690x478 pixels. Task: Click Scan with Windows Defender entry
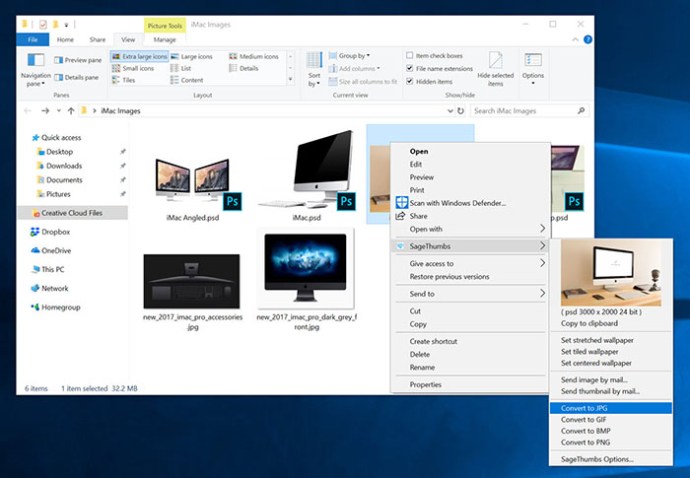(456, 202)
